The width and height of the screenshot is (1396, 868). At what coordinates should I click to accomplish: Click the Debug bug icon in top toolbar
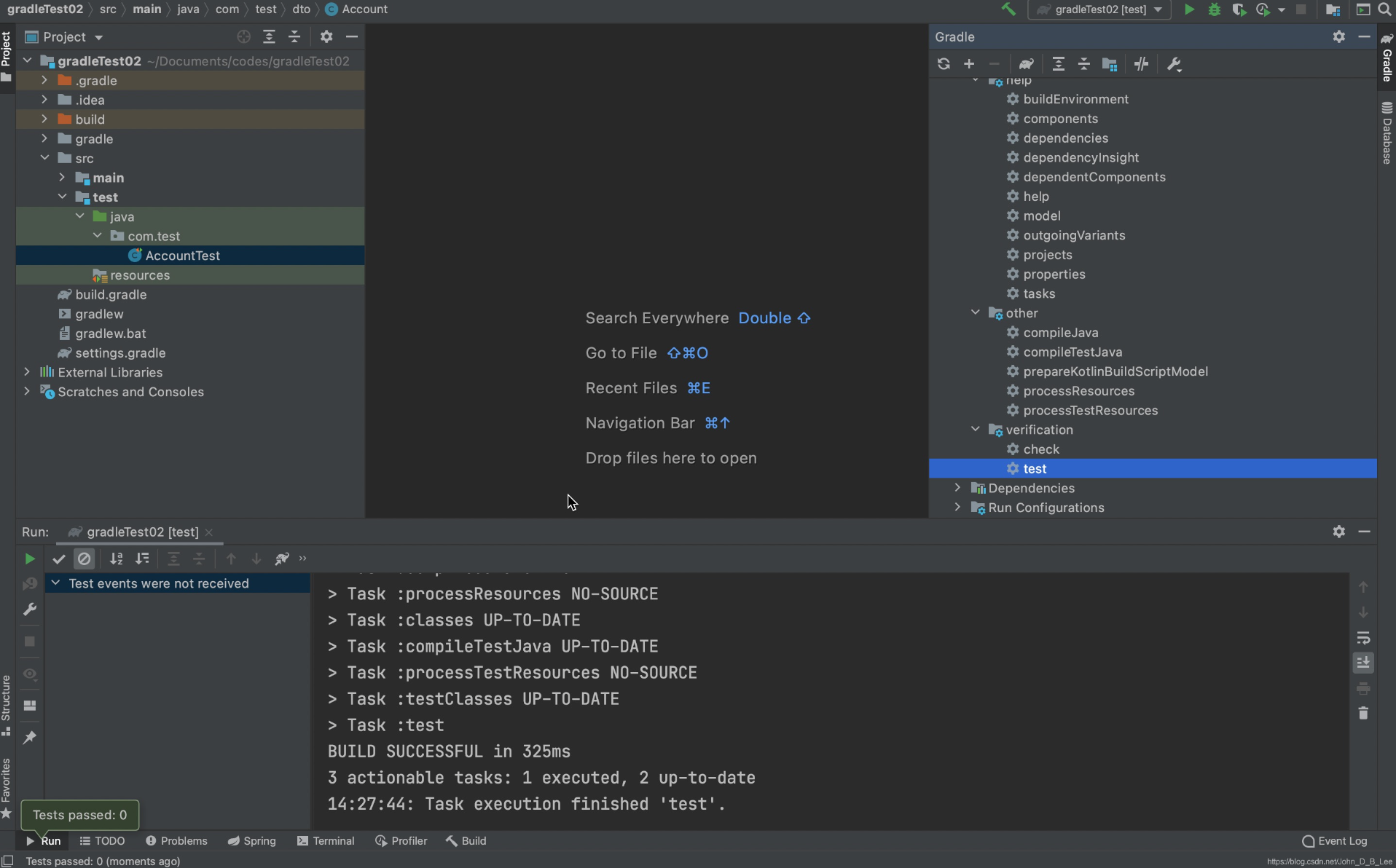(x=1214, y=9)
